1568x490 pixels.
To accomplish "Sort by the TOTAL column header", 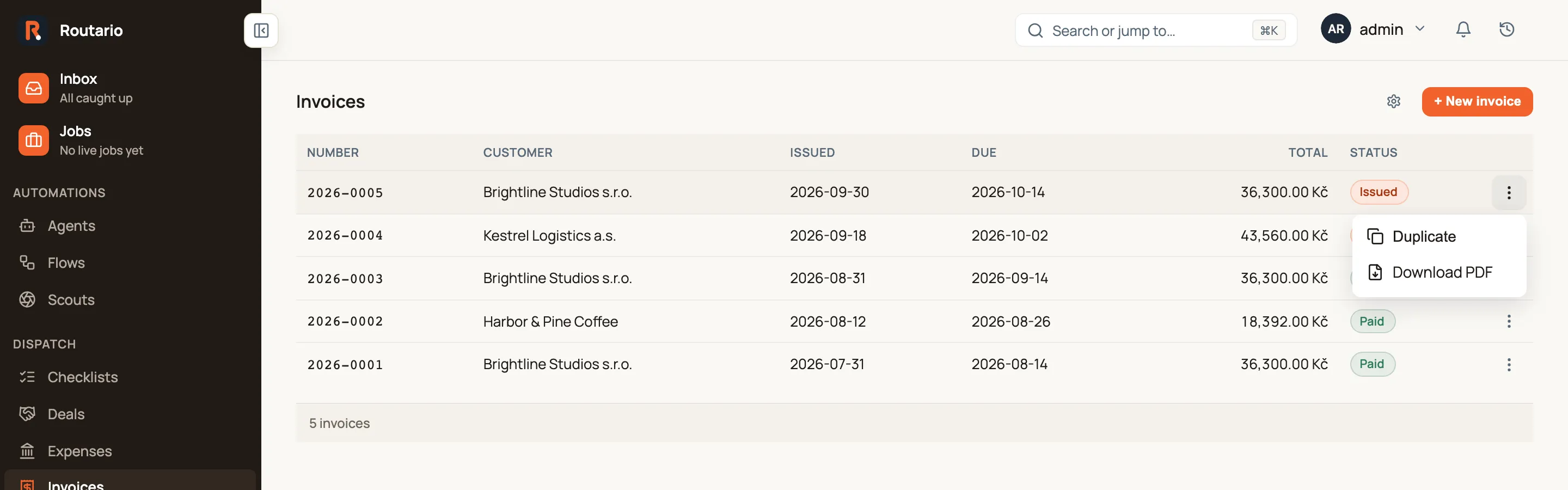I will click(1307, 152).
